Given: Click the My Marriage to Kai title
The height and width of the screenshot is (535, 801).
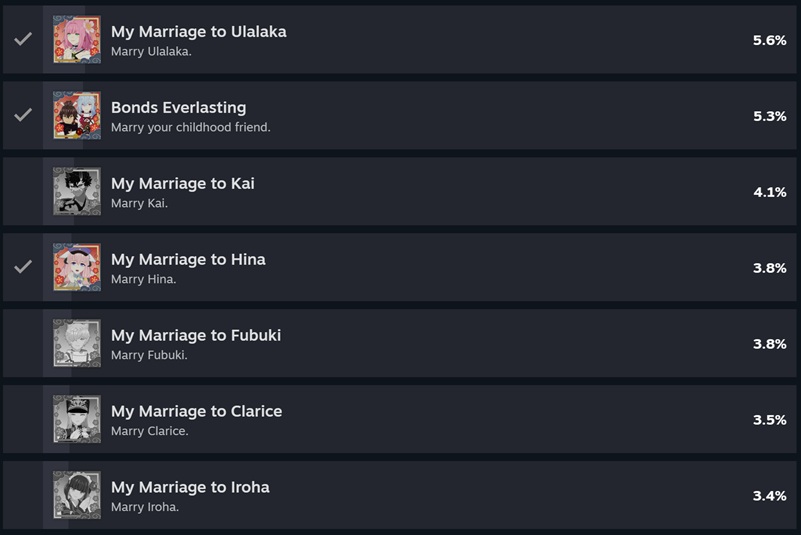Looking at the screenshot, I should coord(182,184).
